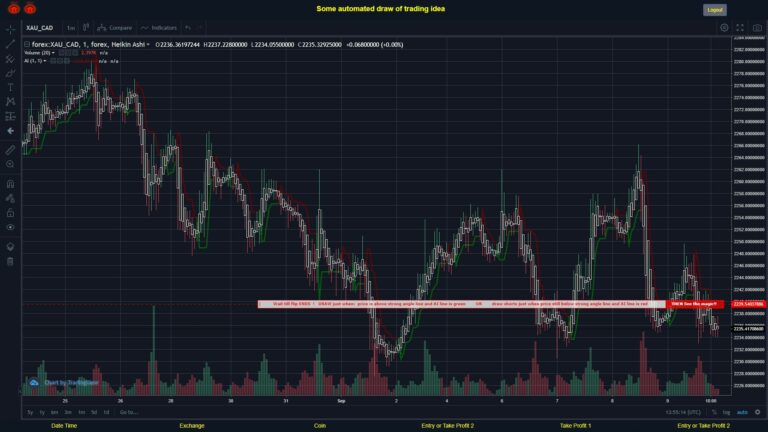Click the back arrow in left toolbar
Screen dimensions: 768x432
pos(10,131)
